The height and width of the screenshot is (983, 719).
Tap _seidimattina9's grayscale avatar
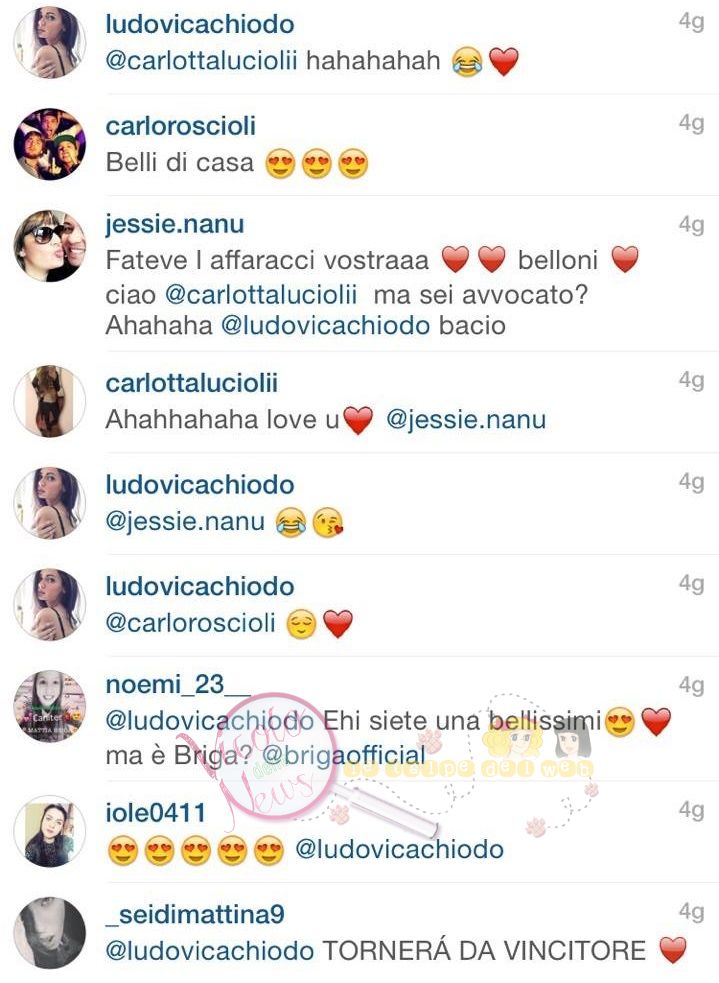click(50, 933)
